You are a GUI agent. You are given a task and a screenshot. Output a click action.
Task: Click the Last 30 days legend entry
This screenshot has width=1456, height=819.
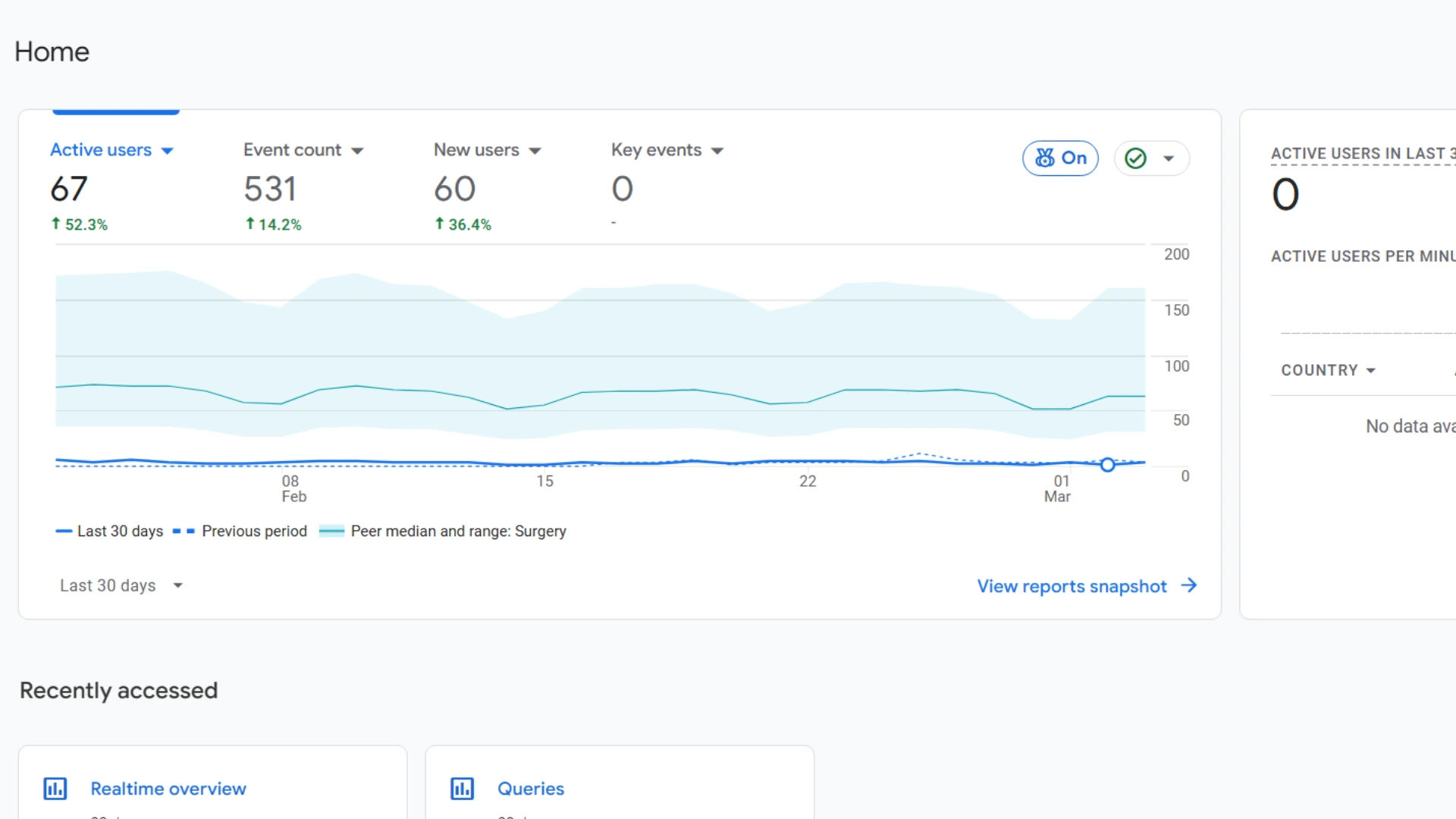[x=109, y=531]
